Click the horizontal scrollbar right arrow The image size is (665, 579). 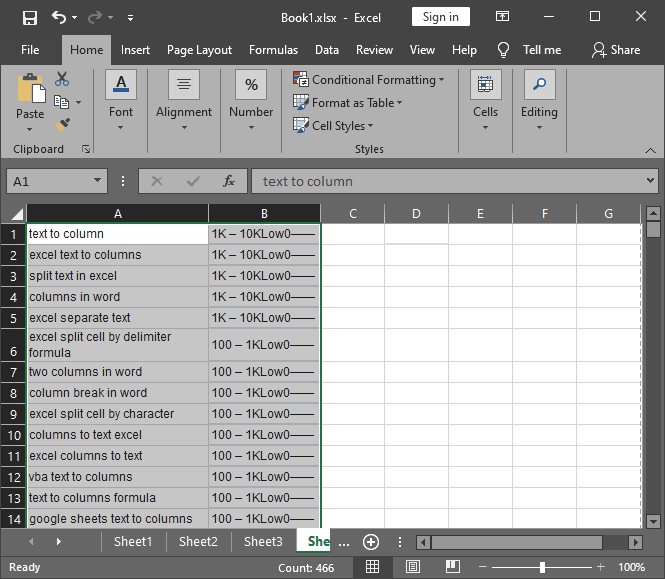click(x=635, y=542)
